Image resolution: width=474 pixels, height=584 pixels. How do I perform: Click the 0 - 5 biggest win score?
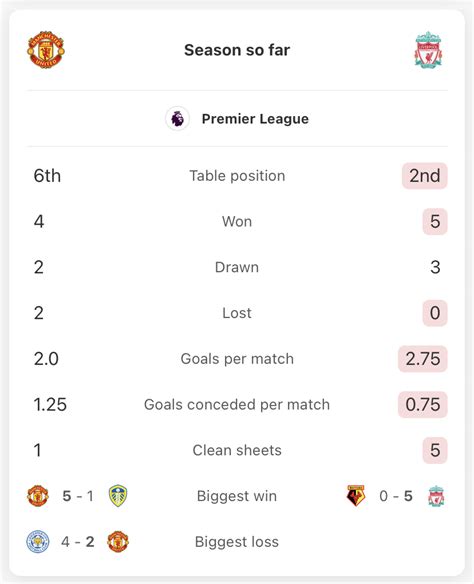pyautogui.click(x=396, y=496)
